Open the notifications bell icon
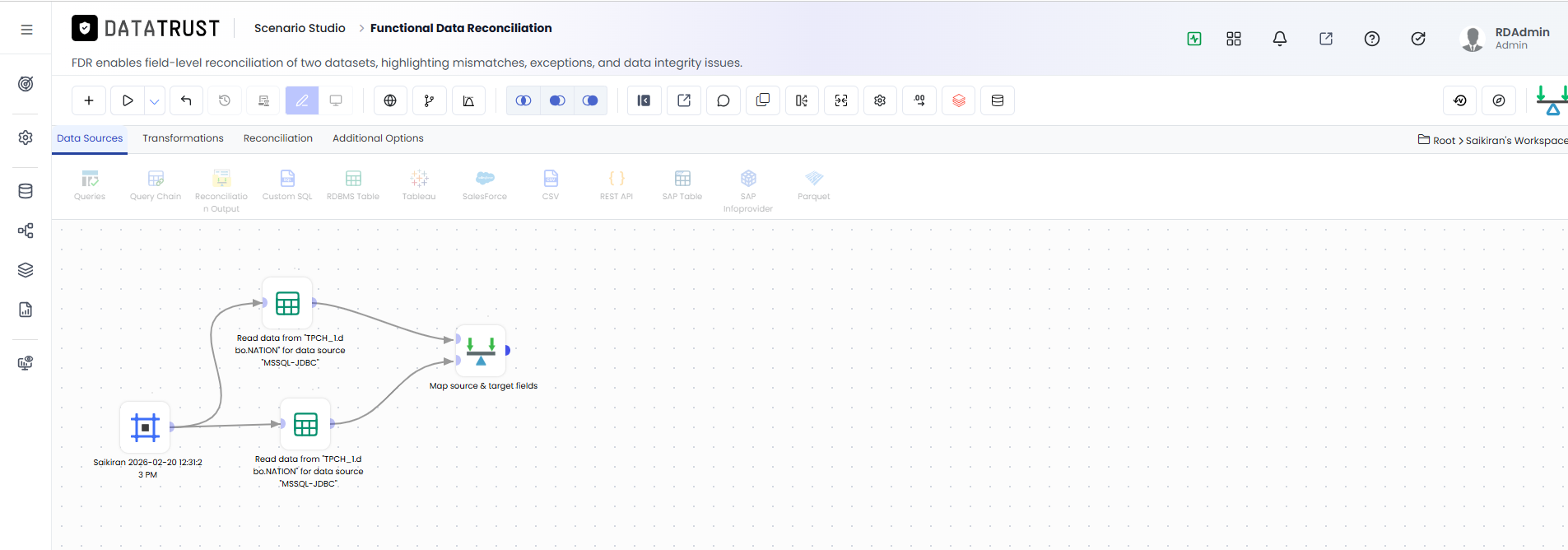Image resolution: width=1568 pixels, height=550 pixels. (x=1280, y=39)
